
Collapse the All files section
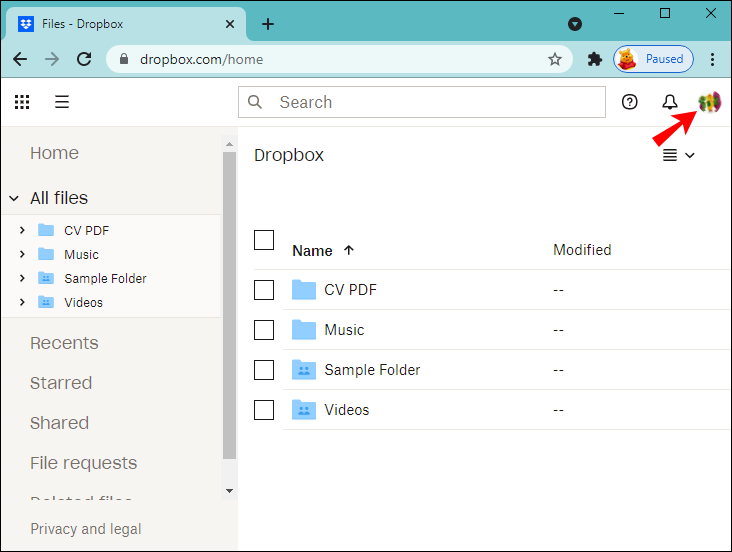[x=14, y=198]
